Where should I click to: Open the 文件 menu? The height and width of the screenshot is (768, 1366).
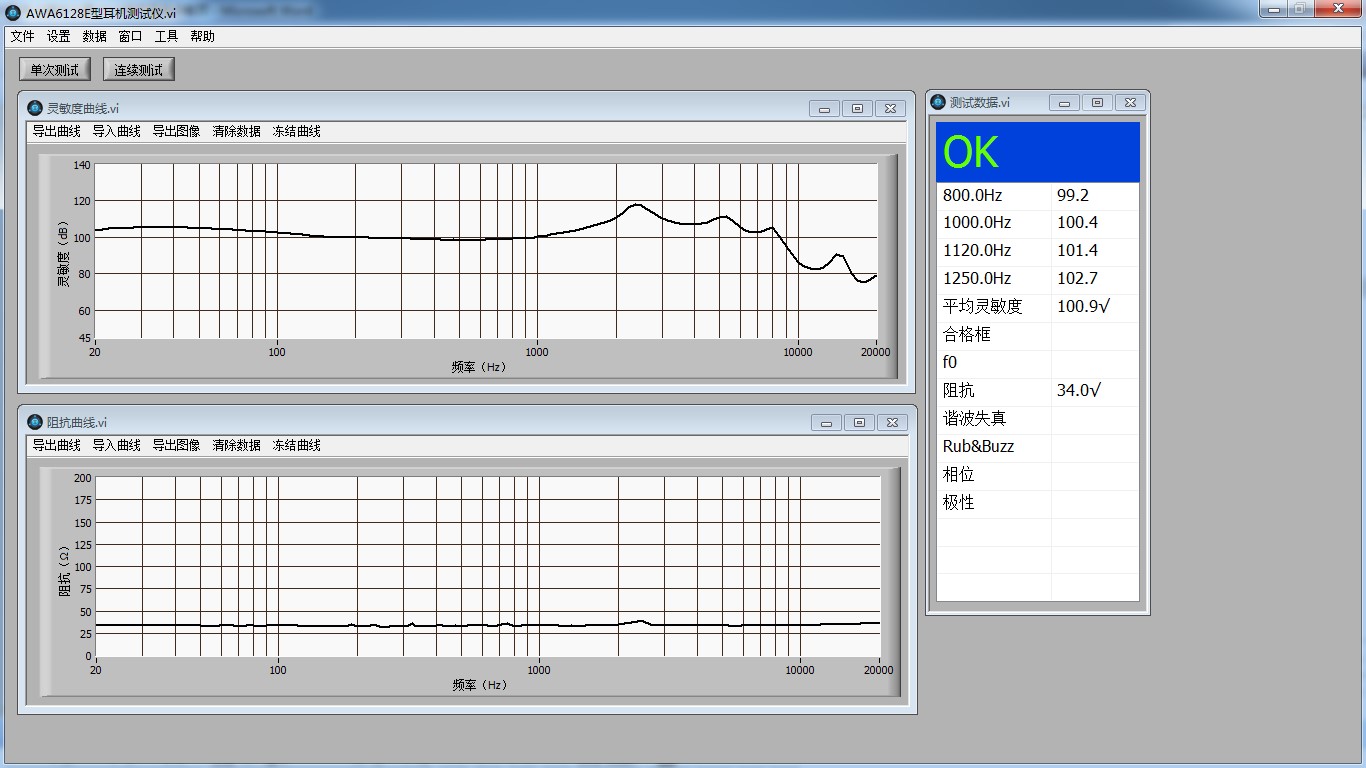click(x=22, y=36)
